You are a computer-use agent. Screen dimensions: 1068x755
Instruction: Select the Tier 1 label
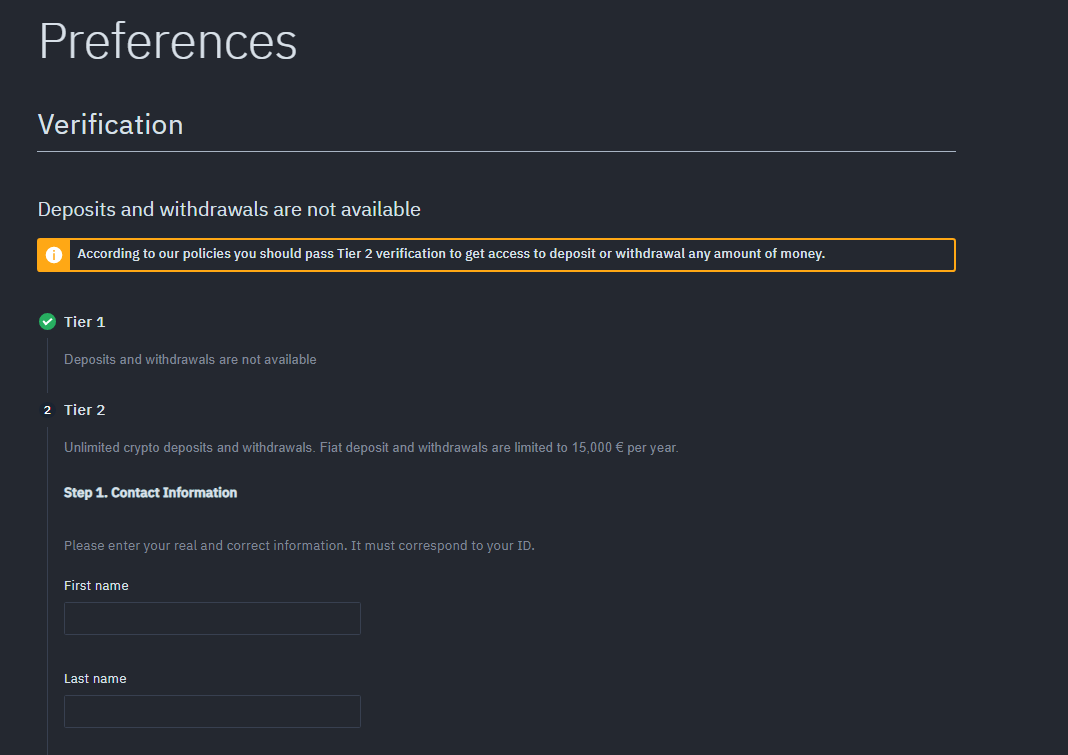pos(85,322)
